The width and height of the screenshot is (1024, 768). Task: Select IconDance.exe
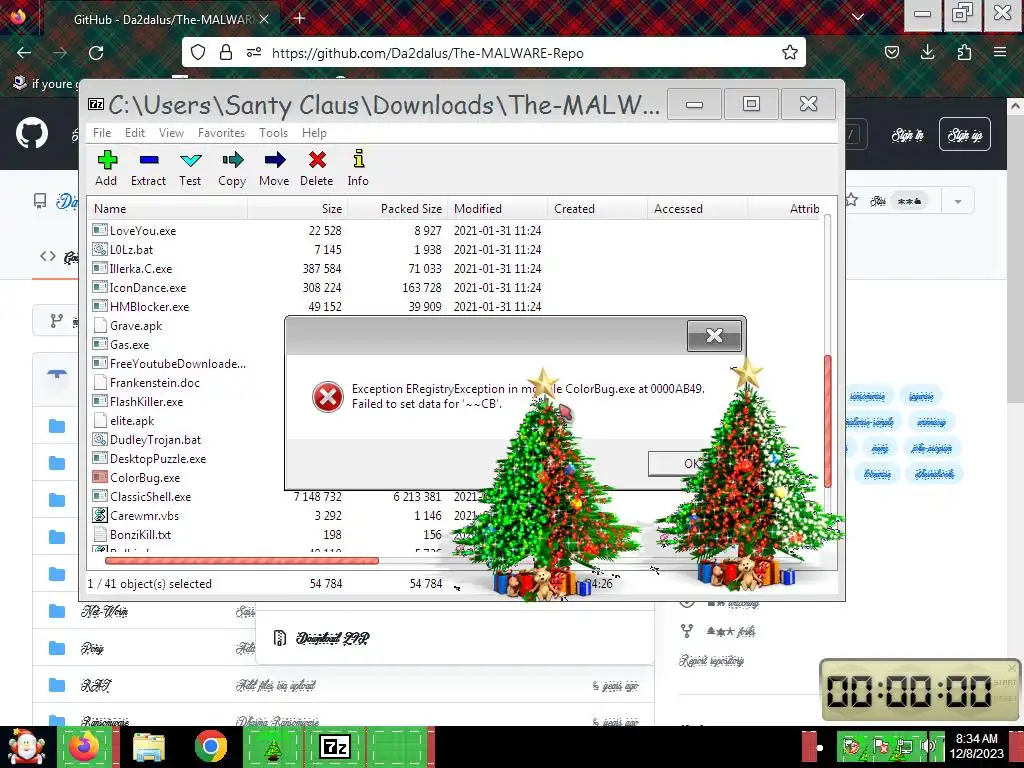[148, 287]
